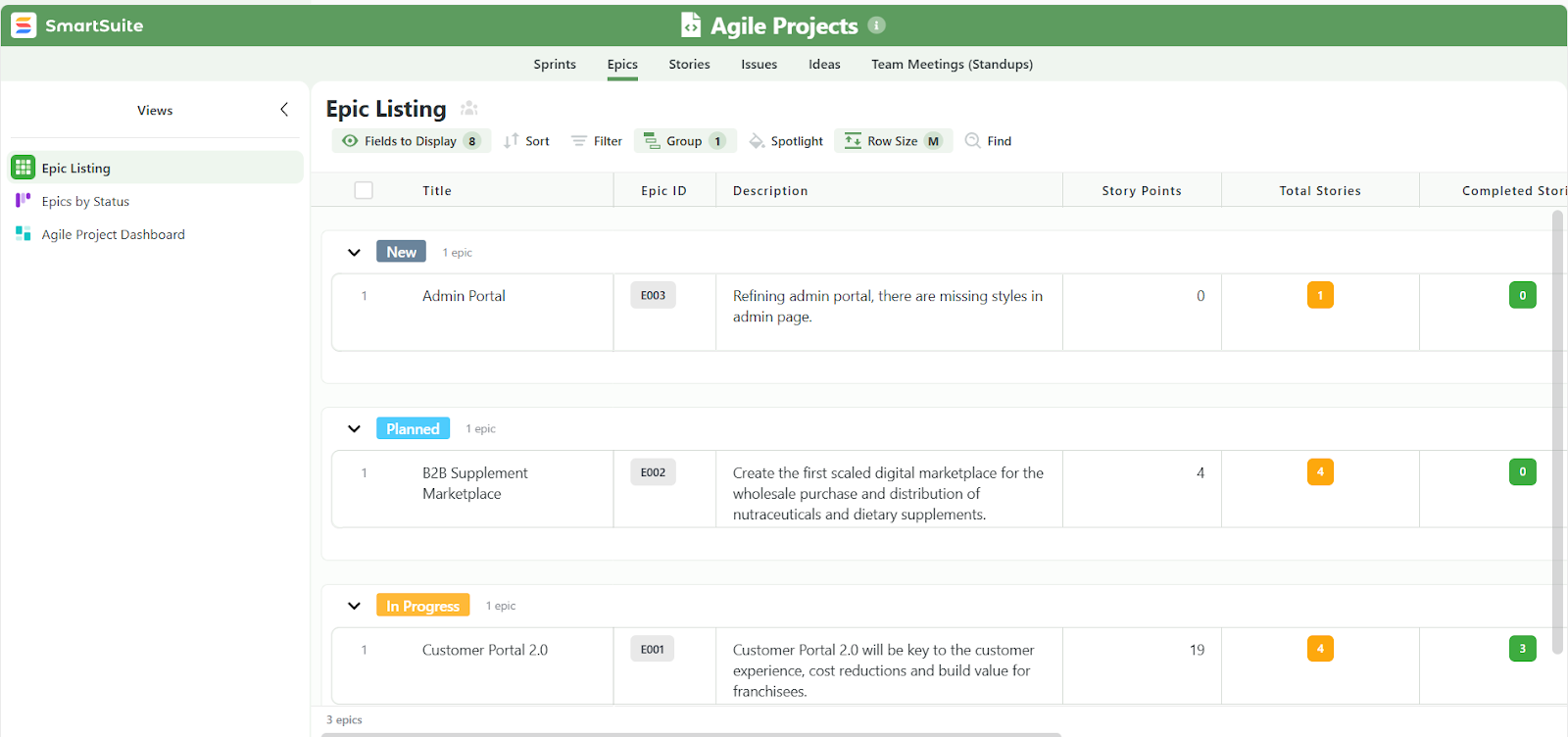Click the Description column header
The width and height of the screenshot is (1568, 737).
pyautogui.click(x=770, y=190)
